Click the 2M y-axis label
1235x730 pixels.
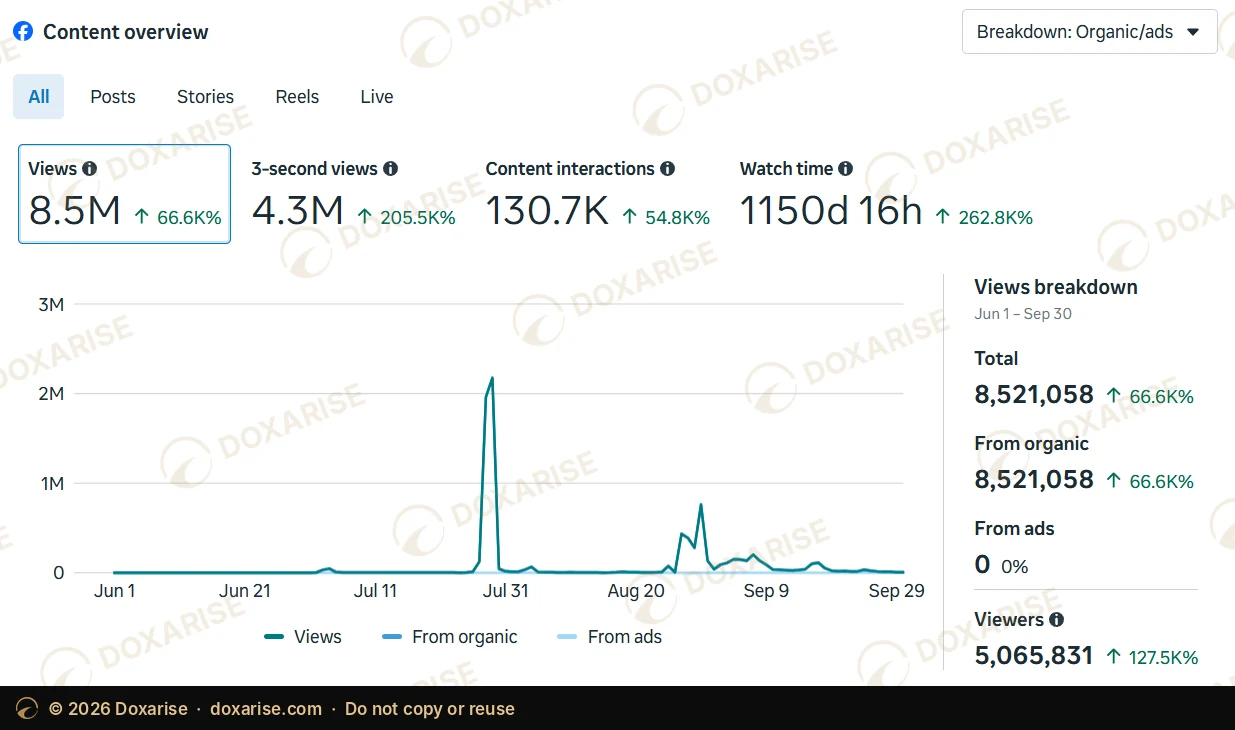pos(51,394)
